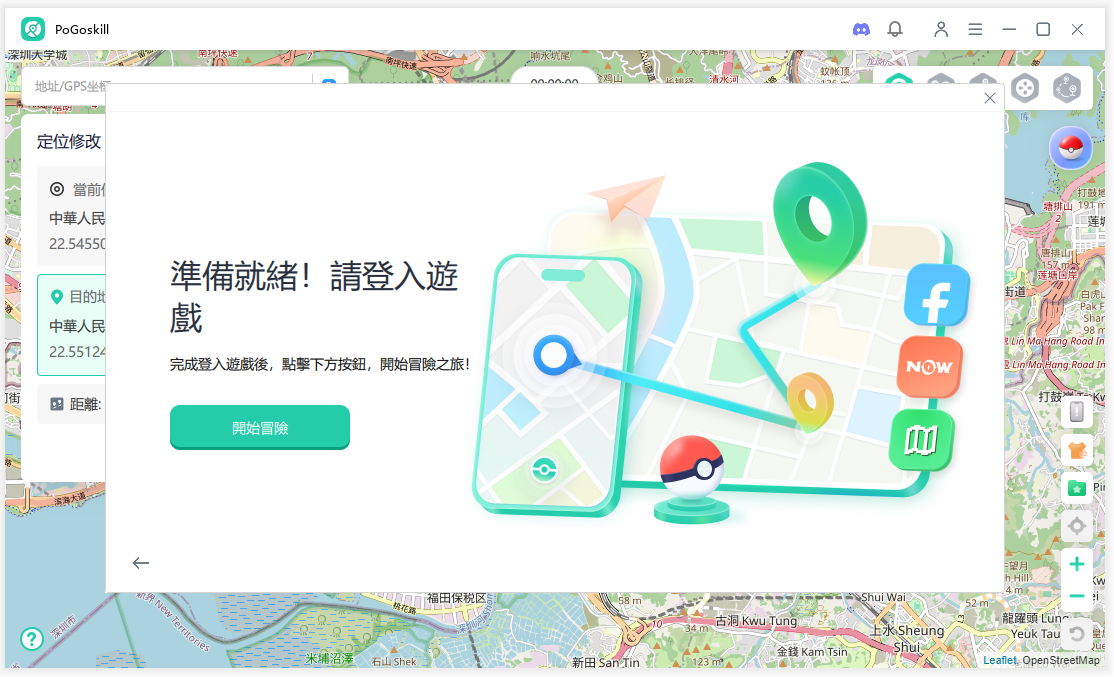This screenshot has width=1114, height=677.
Task: Open the Discord community icon
Action: 861,29
